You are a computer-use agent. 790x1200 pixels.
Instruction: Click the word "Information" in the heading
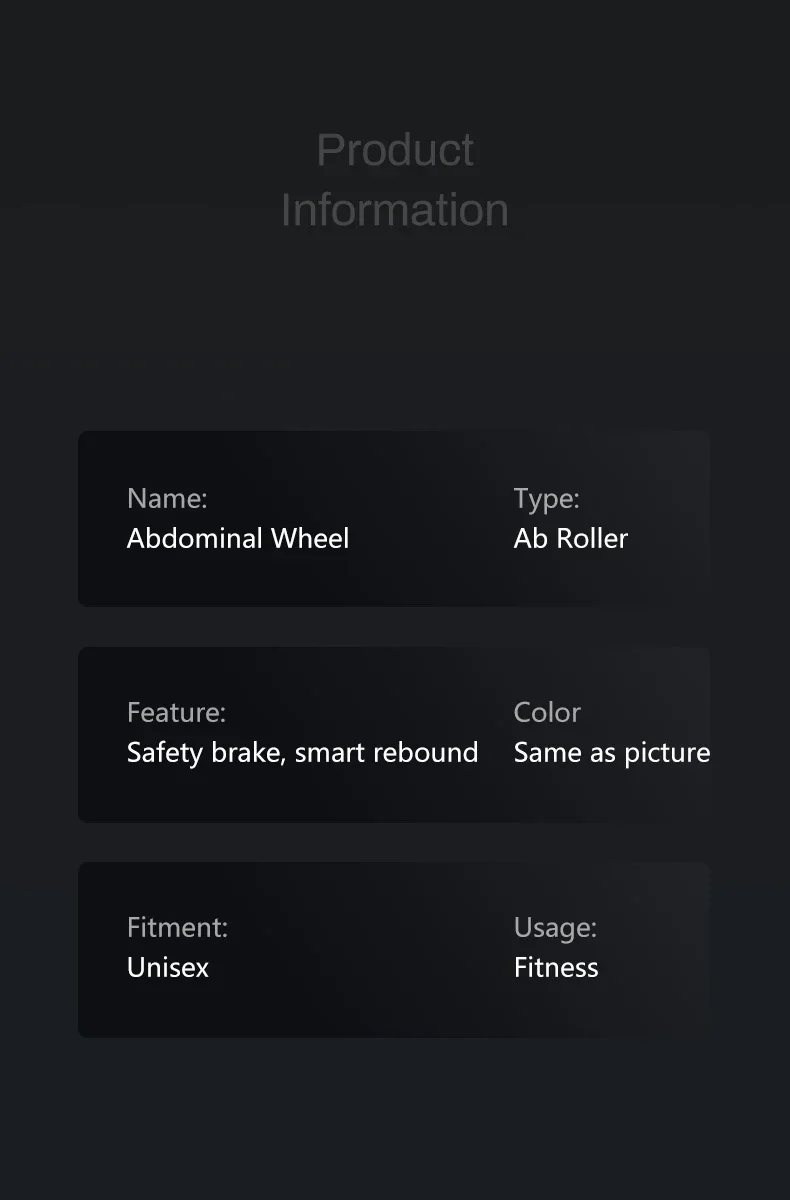point(395,210)
